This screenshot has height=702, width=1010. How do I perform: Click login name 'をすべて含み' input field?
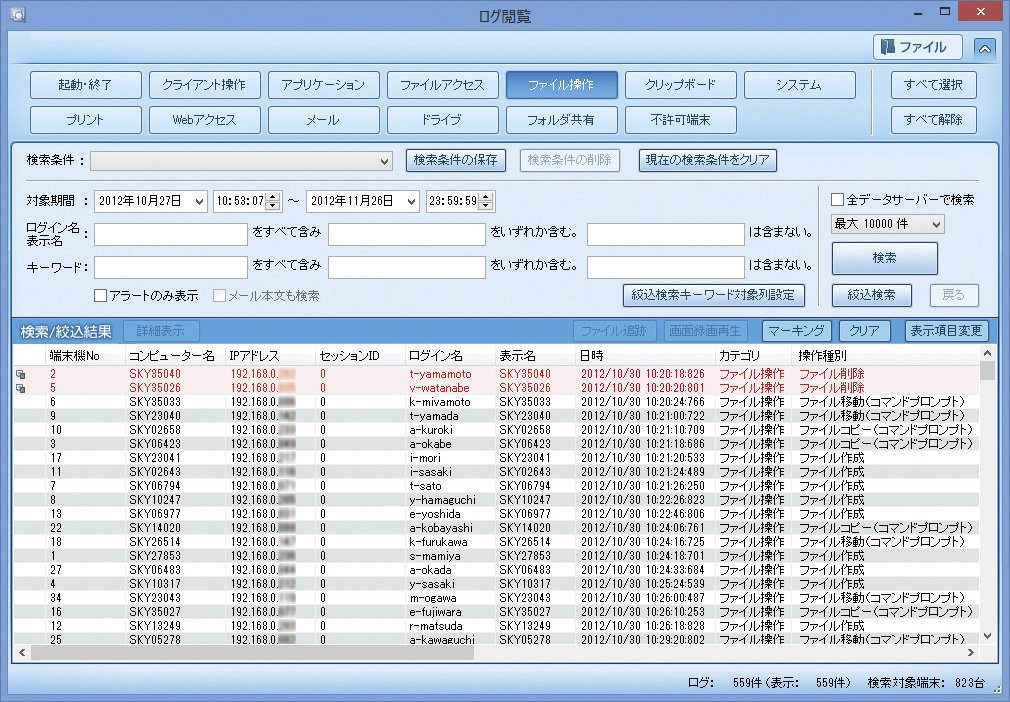pyautogui.click(x=171, y=234)
